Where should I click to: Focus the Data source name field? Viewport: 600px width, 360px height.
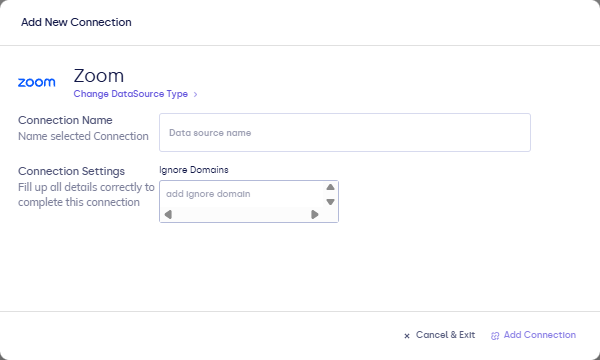pyautogui.click(x=345, y=132)
